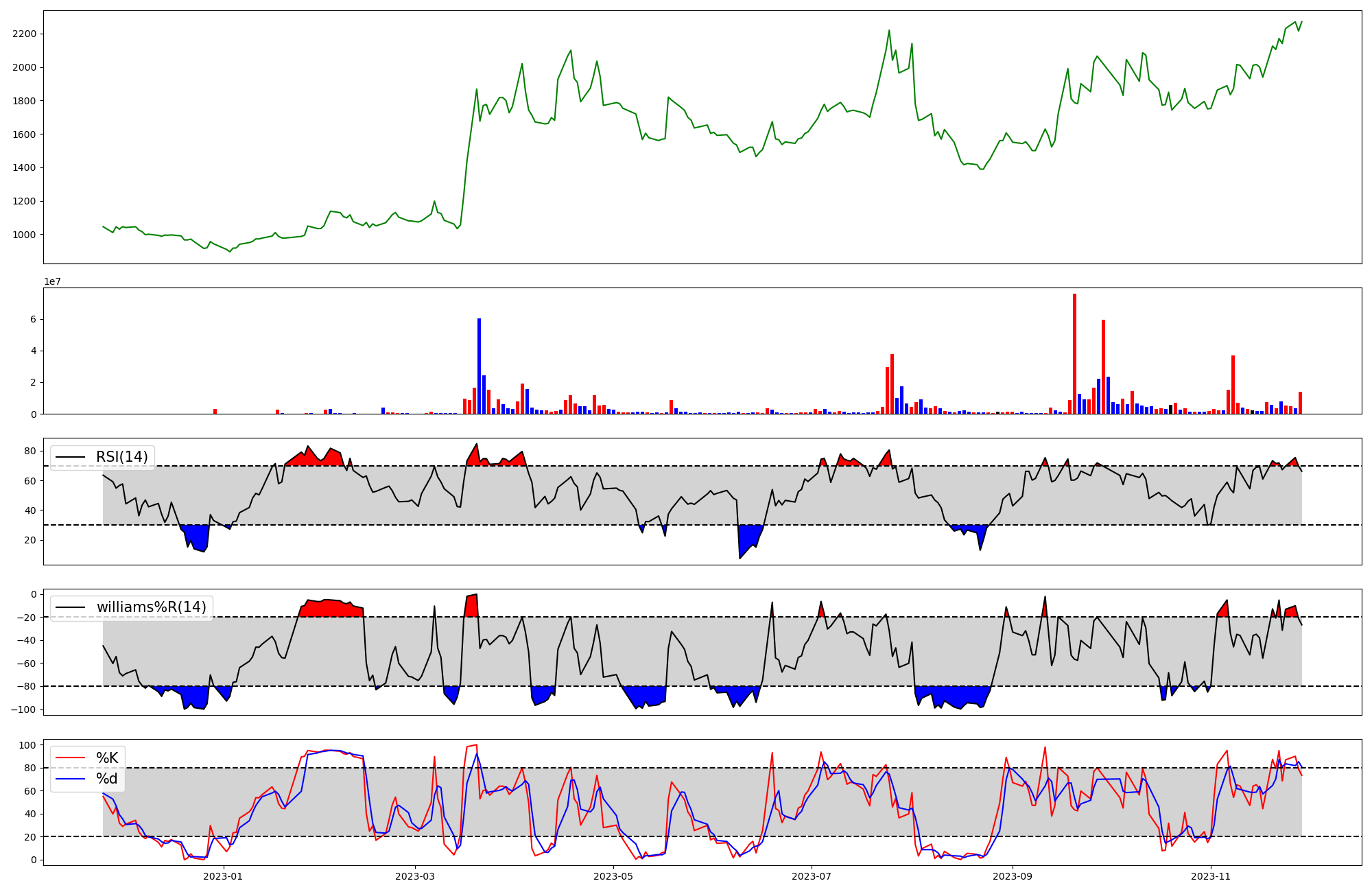Image resolution: width=1372 pixels, height=892 pixels.
Task: Click the 2023-05 date label
Action: tap(613, 876)
